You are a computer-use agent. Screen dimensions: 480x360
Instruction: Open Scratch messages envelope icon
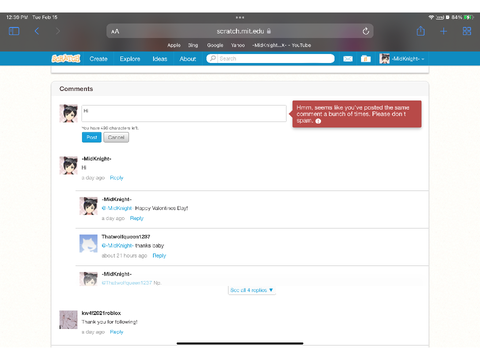(348, 59)
